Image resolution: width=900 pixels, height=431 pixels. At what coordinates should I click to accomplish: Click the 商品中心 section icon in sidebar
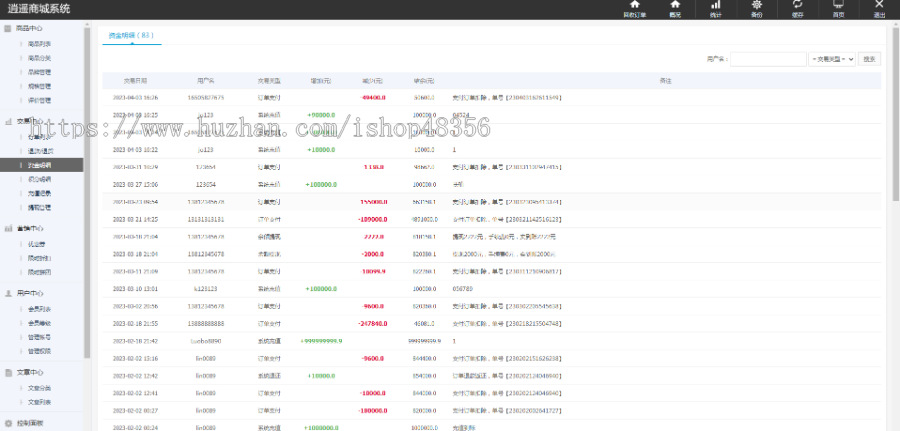pyautogui.click(x=8, y=28)
